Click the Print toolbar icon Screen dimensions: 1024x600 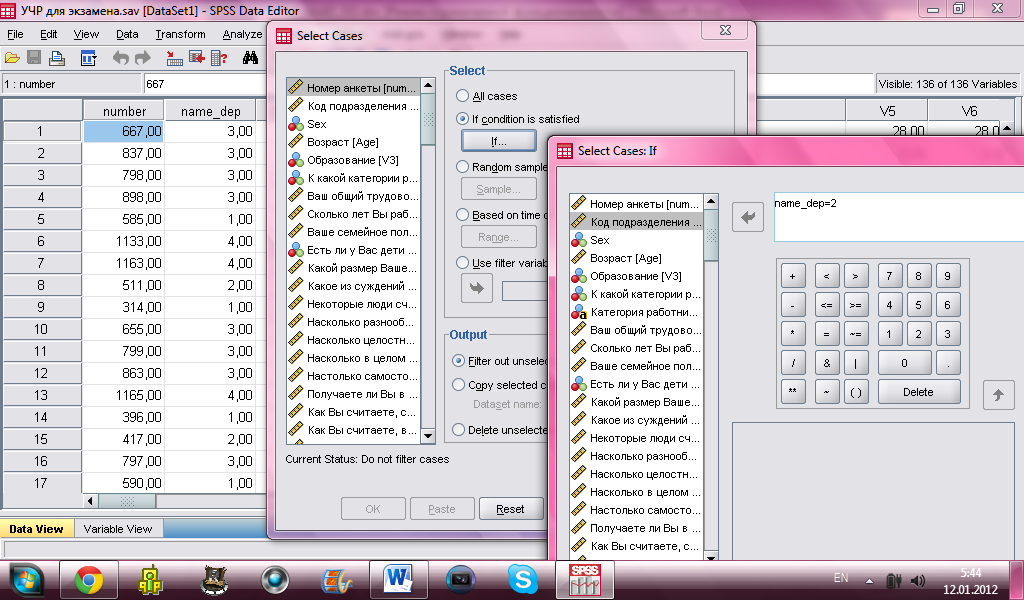57,58
